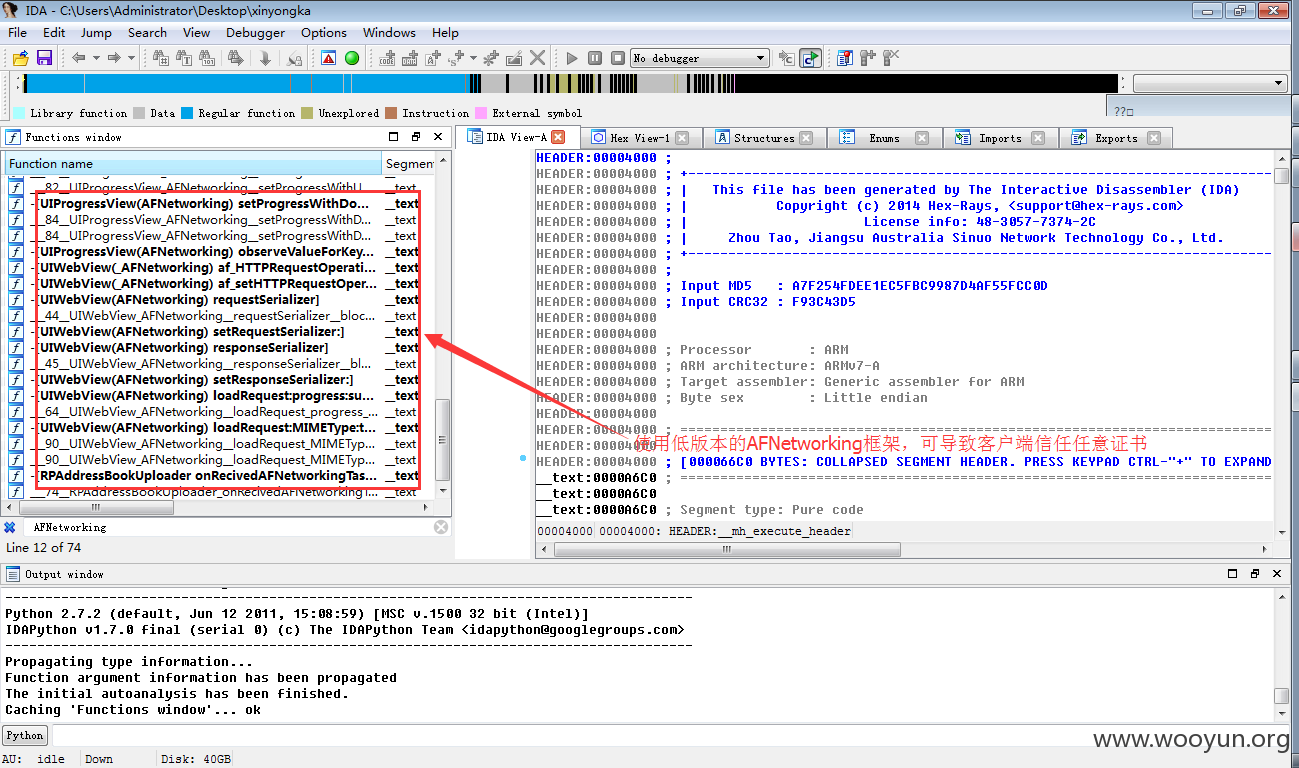Click the highlighted C arrow toolbar icon
Image resolution: width=1299 pixels, height=768 pixels.
(810, 58)
